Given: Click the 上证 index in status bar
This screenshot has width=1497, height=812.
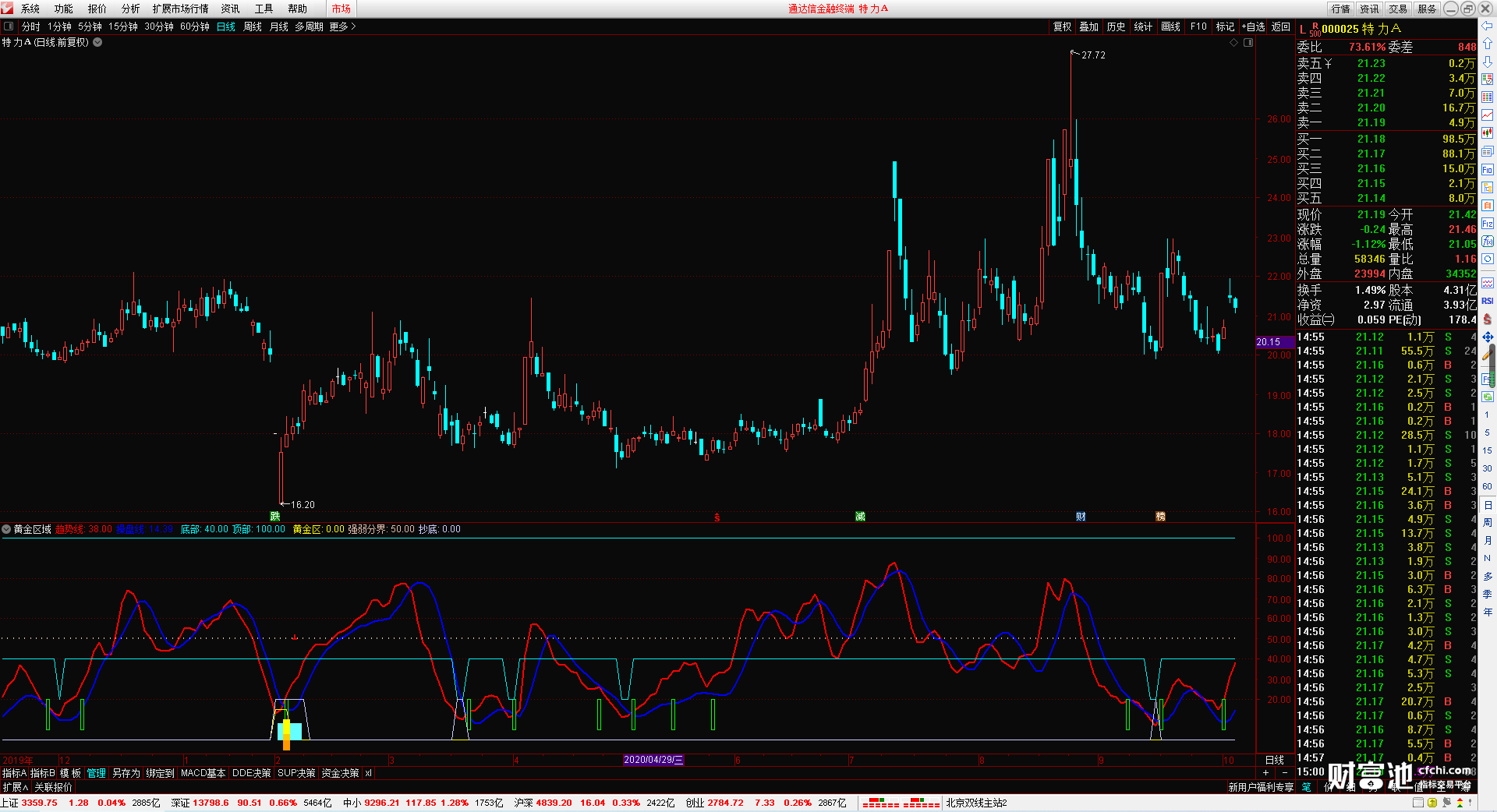Looking at the screenshot, I should pyautogui.click(x=10, y=803).
